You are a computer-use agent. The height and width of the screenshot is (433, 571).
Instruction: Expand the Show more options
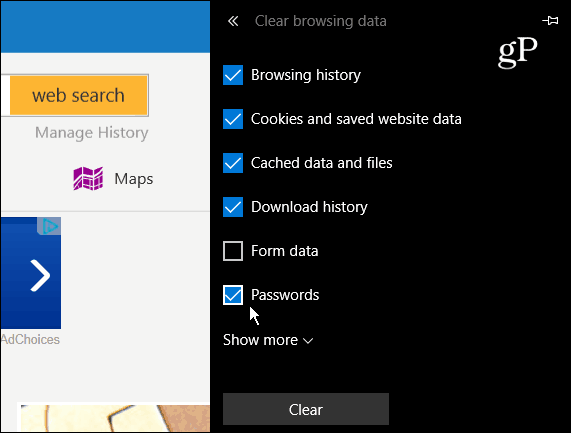point(268,340)
